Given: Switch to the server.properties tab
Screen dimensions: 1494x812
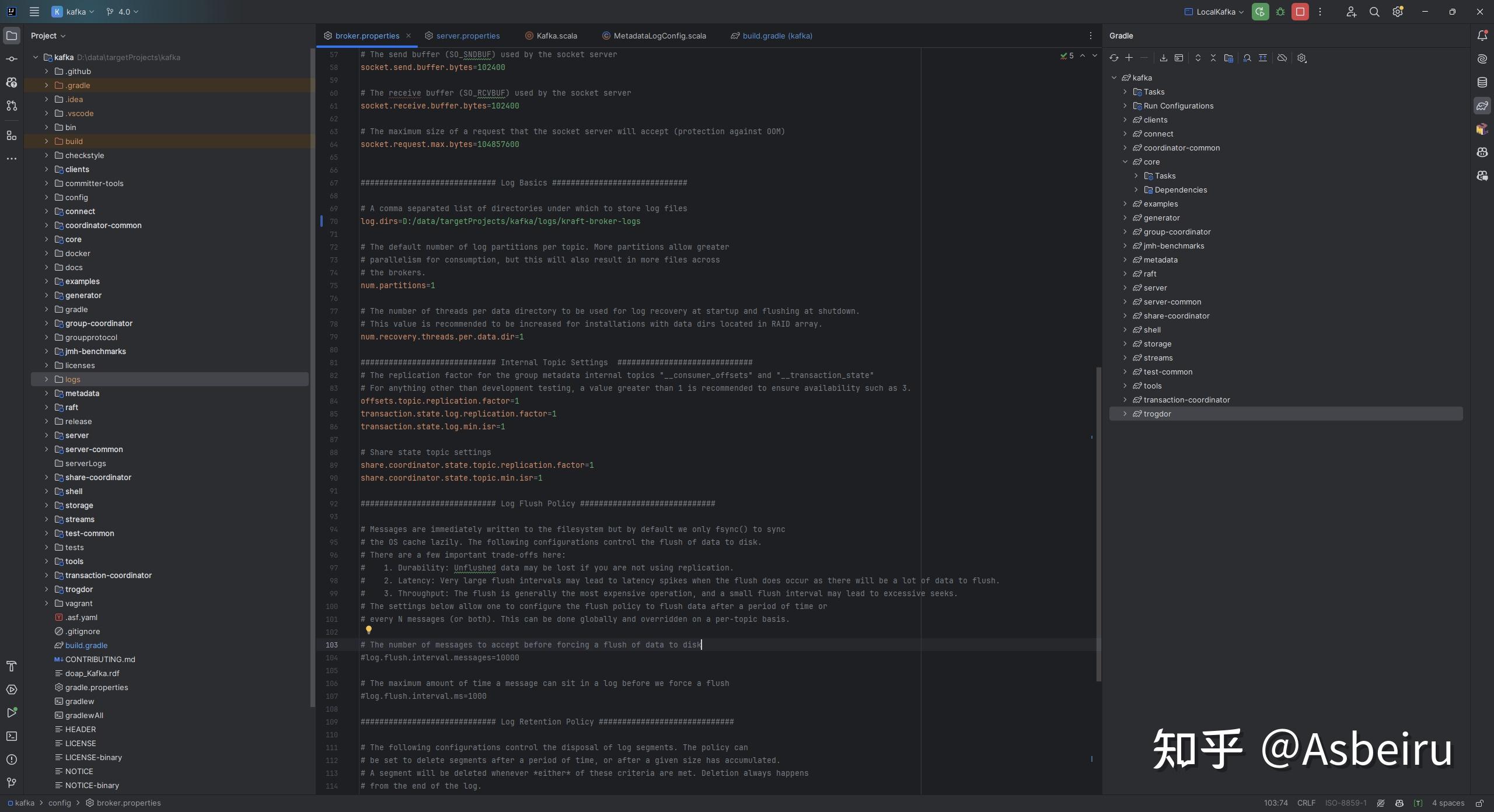Looking at the screenshot, I should point(467,36).
